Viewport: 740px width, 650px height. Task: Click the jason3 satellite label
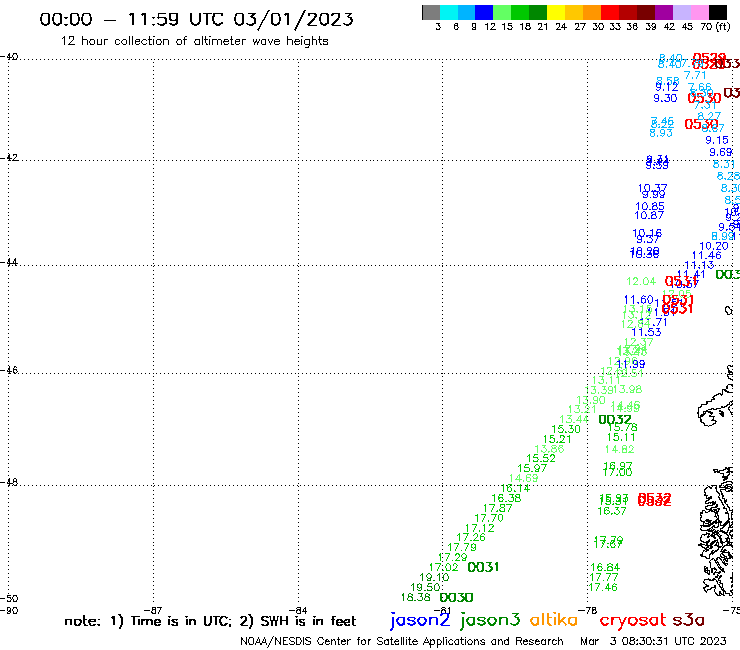[490, 620]
